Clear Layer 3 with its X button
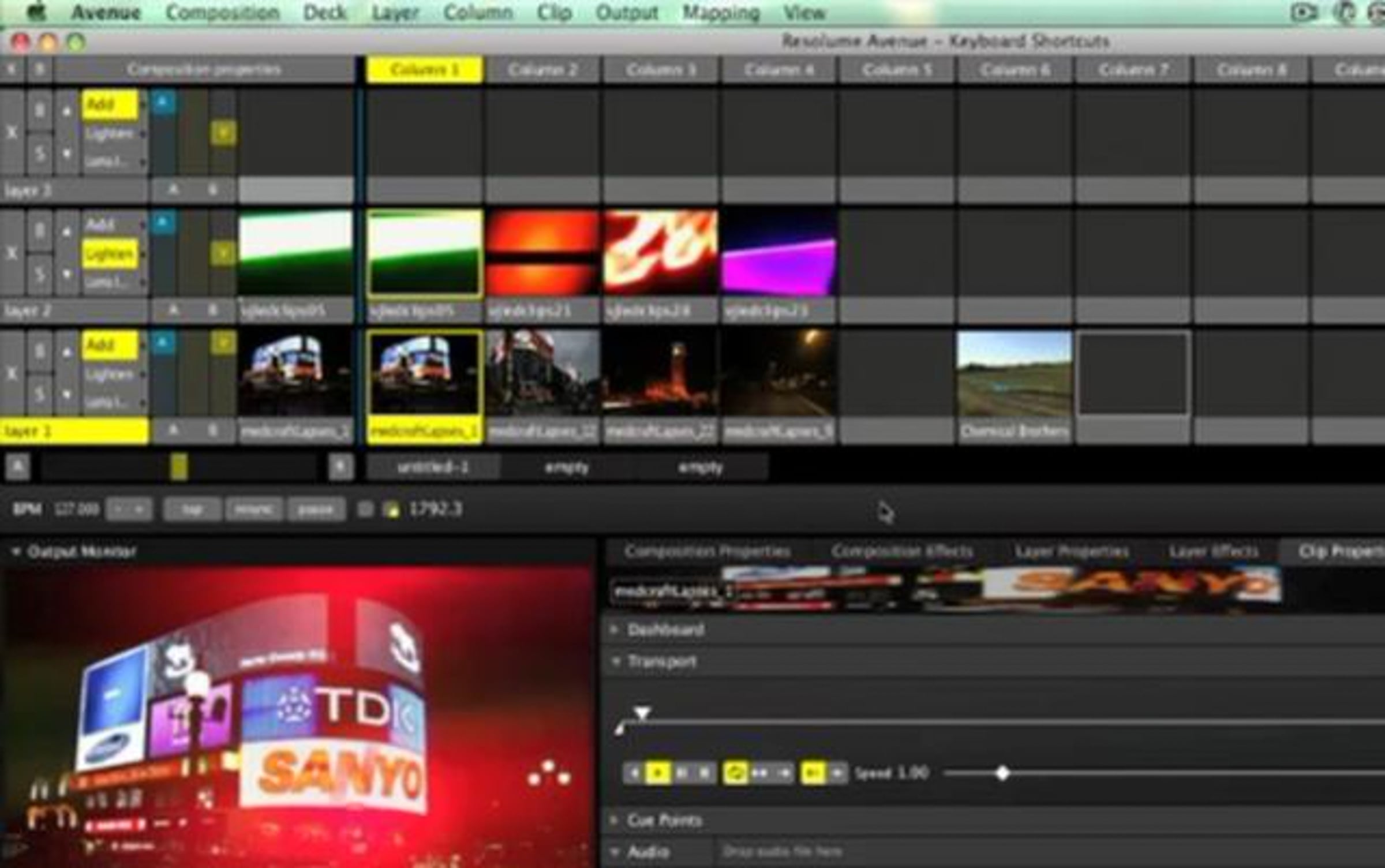 [12, 133]
